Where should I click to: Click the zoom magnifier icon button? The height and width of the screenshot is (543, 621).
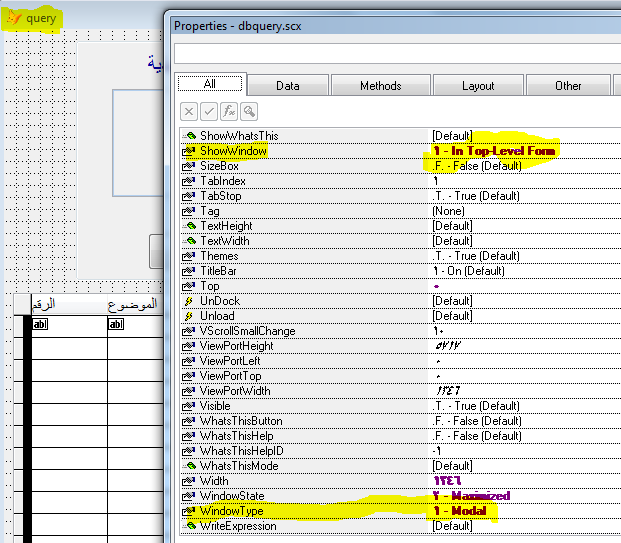tap(249, 112)
